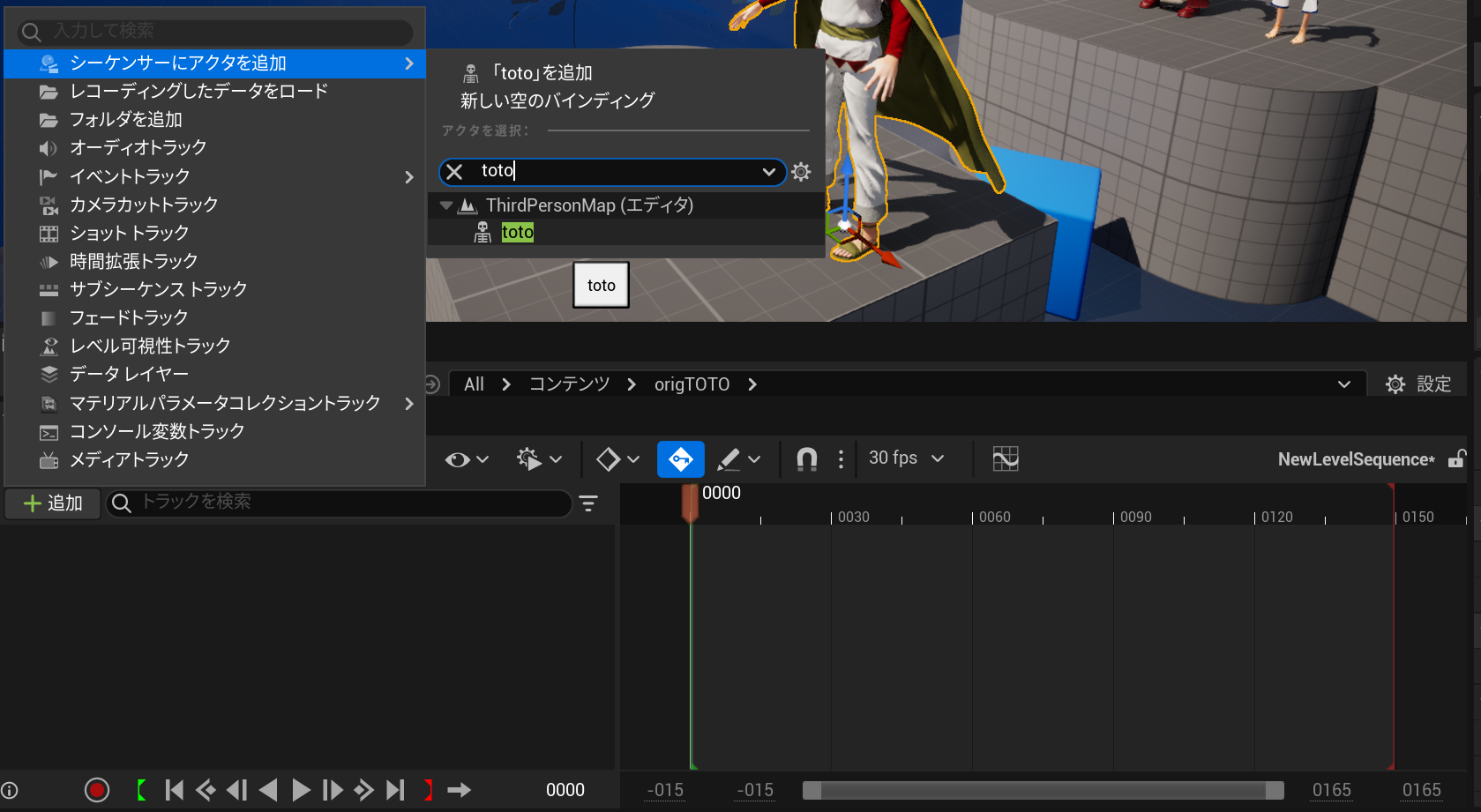The image size is (1481, 812).
Task: Click the 追加 add track button
Action: (53, 503)
